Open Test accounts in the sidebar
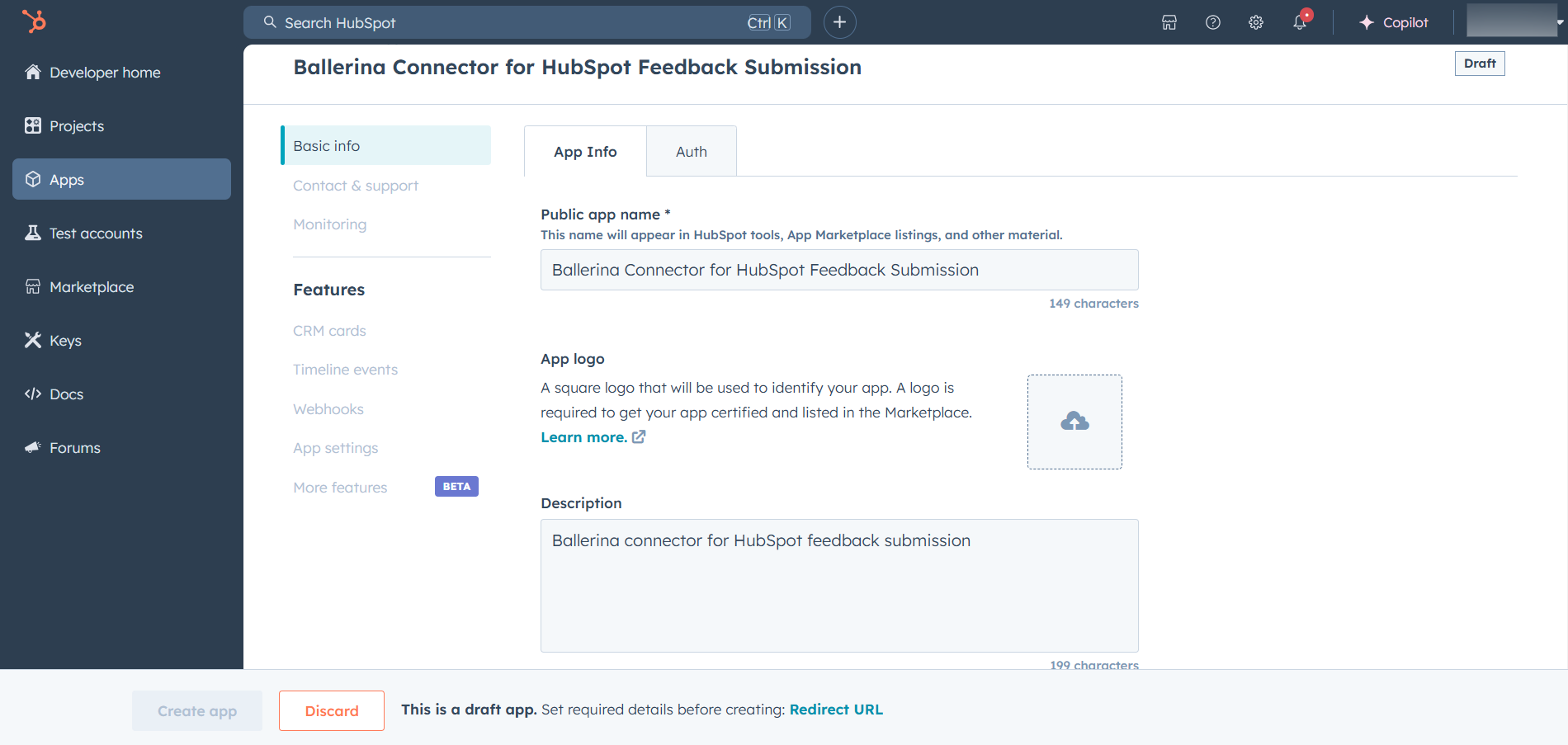Image resolution: width=1568 pixels, height=745 pixels. tap(96, 233)
